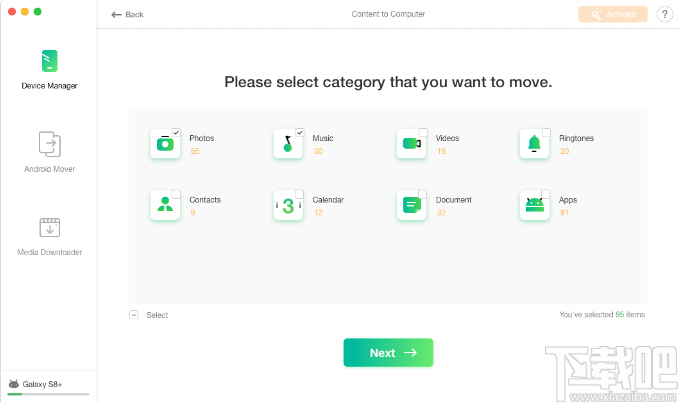
Task: Open the Device Manager tab
Action: [49, 70]
